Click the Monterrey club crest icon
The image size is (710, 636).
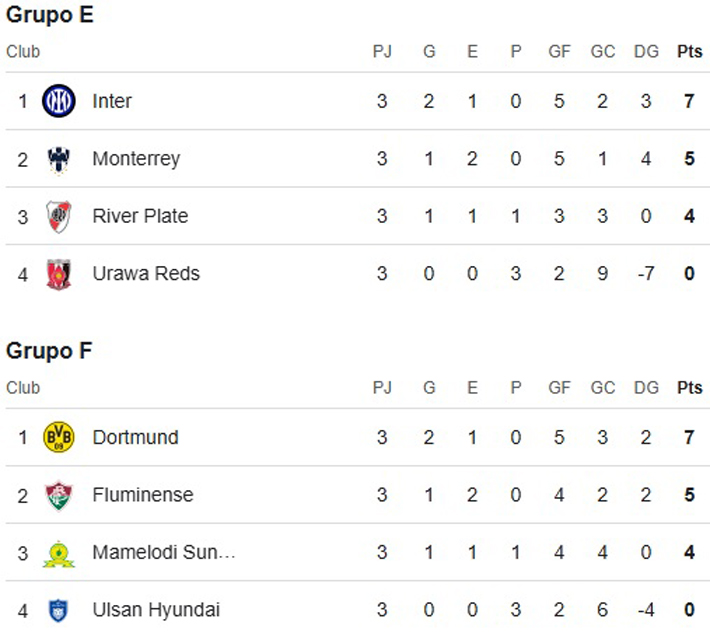pyautogui.click(x=59, y=159)
